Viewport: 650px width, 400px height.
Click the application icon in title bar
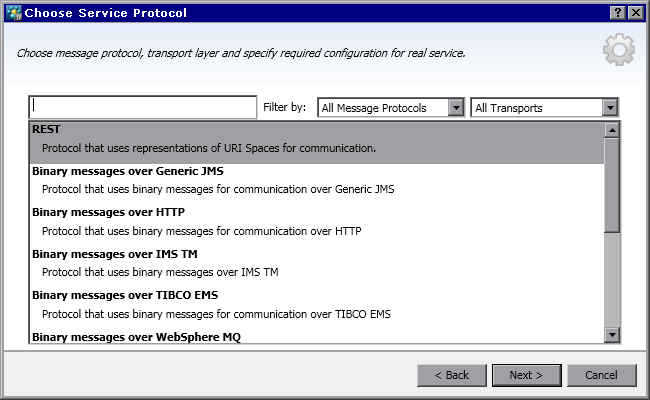coord(13,12)
